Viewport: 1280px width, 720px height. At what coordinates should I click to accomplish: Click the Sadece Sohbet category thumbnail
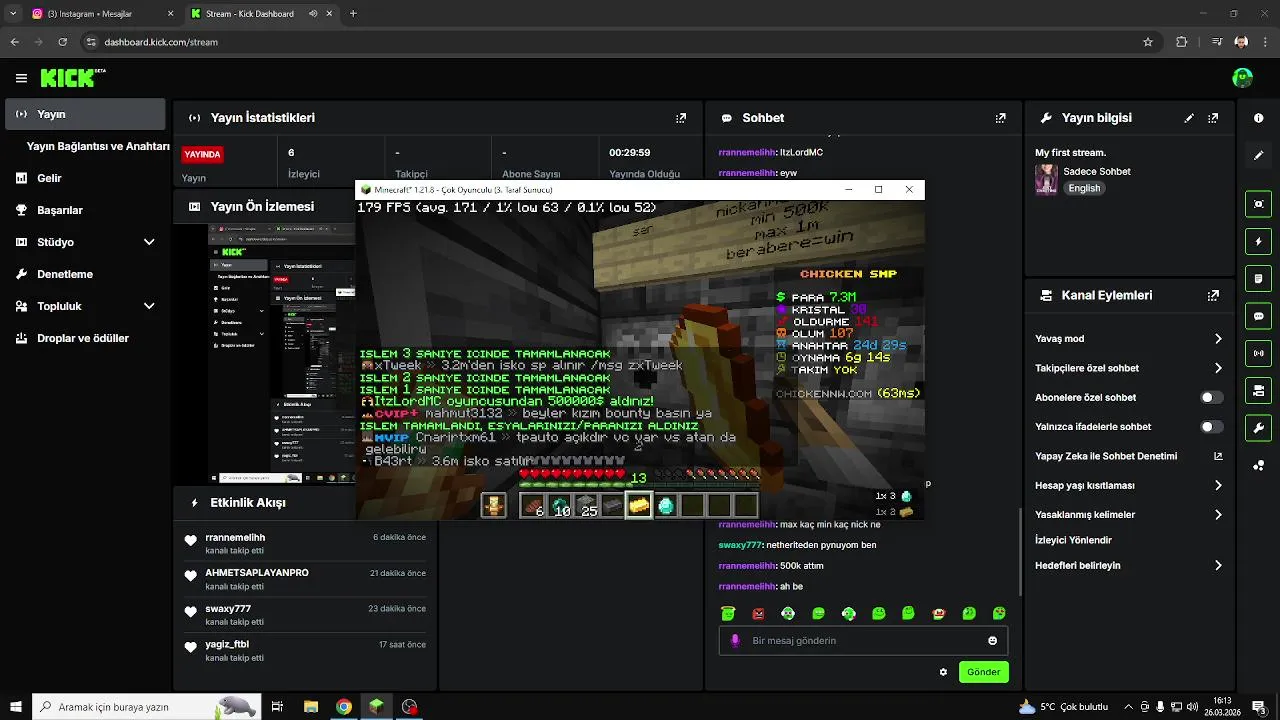(1046, 179)
